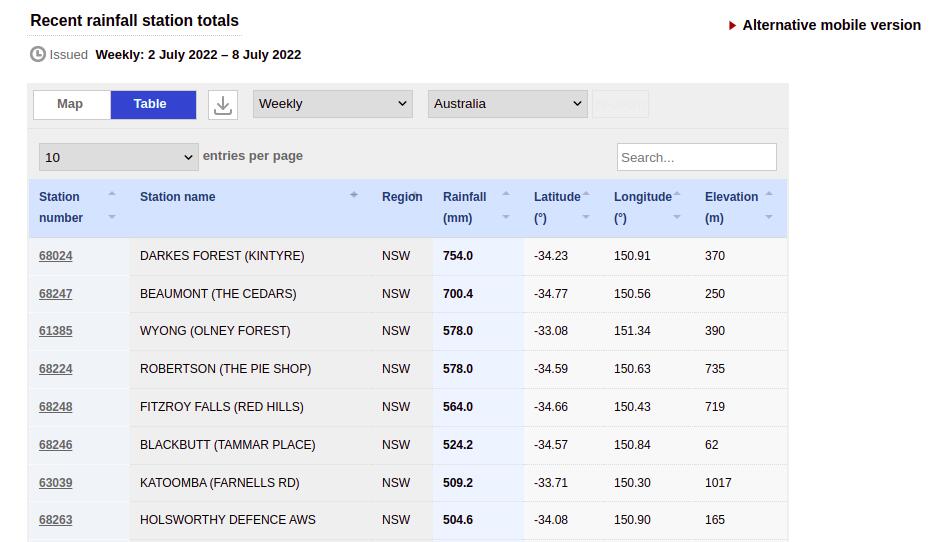Open station 68263 link
931x542 pixels.
(56, 519)
